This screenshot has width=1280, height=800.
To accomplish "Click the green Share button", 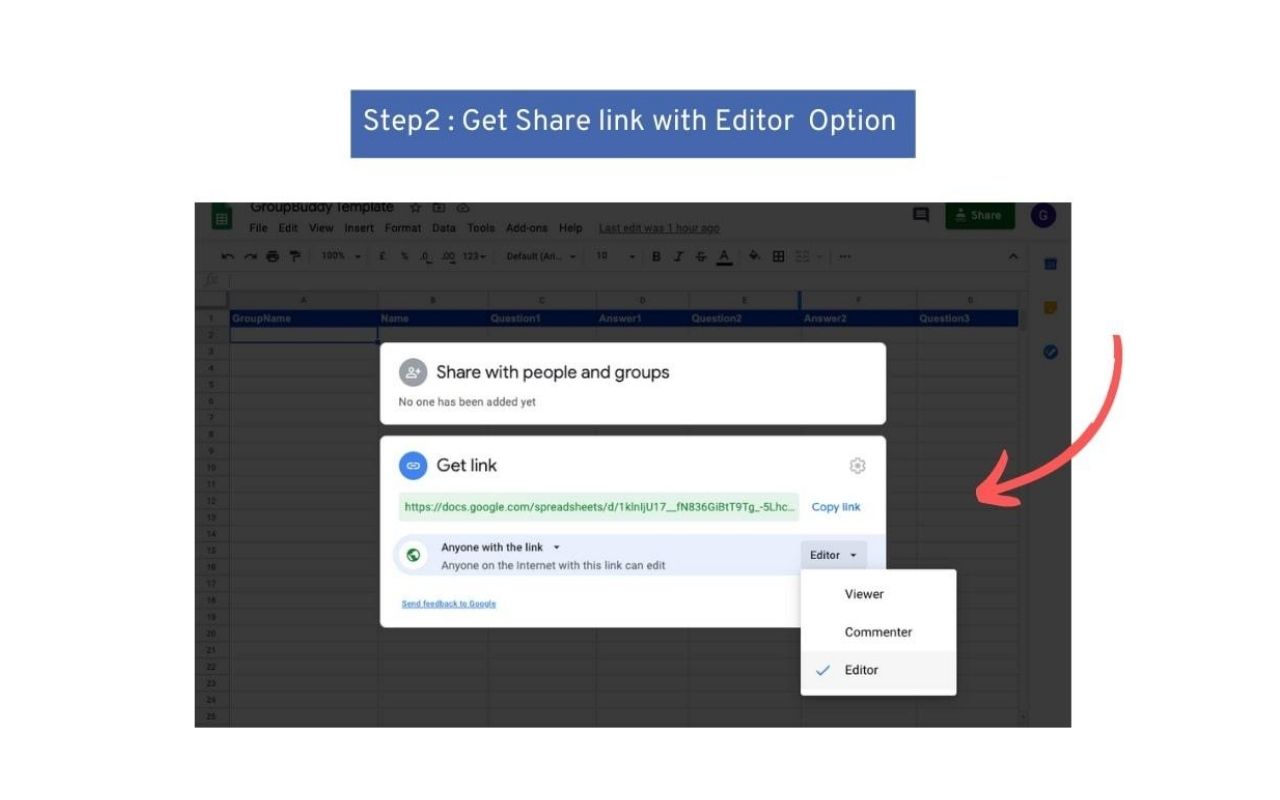I will tap(980, 215).
